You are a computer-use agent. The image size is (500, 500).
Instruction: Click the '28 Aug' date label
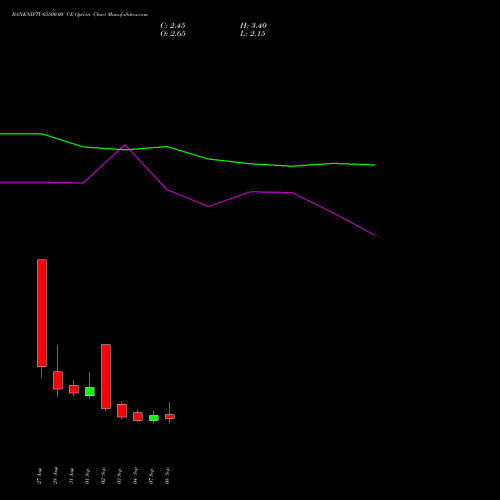[55, 476]
